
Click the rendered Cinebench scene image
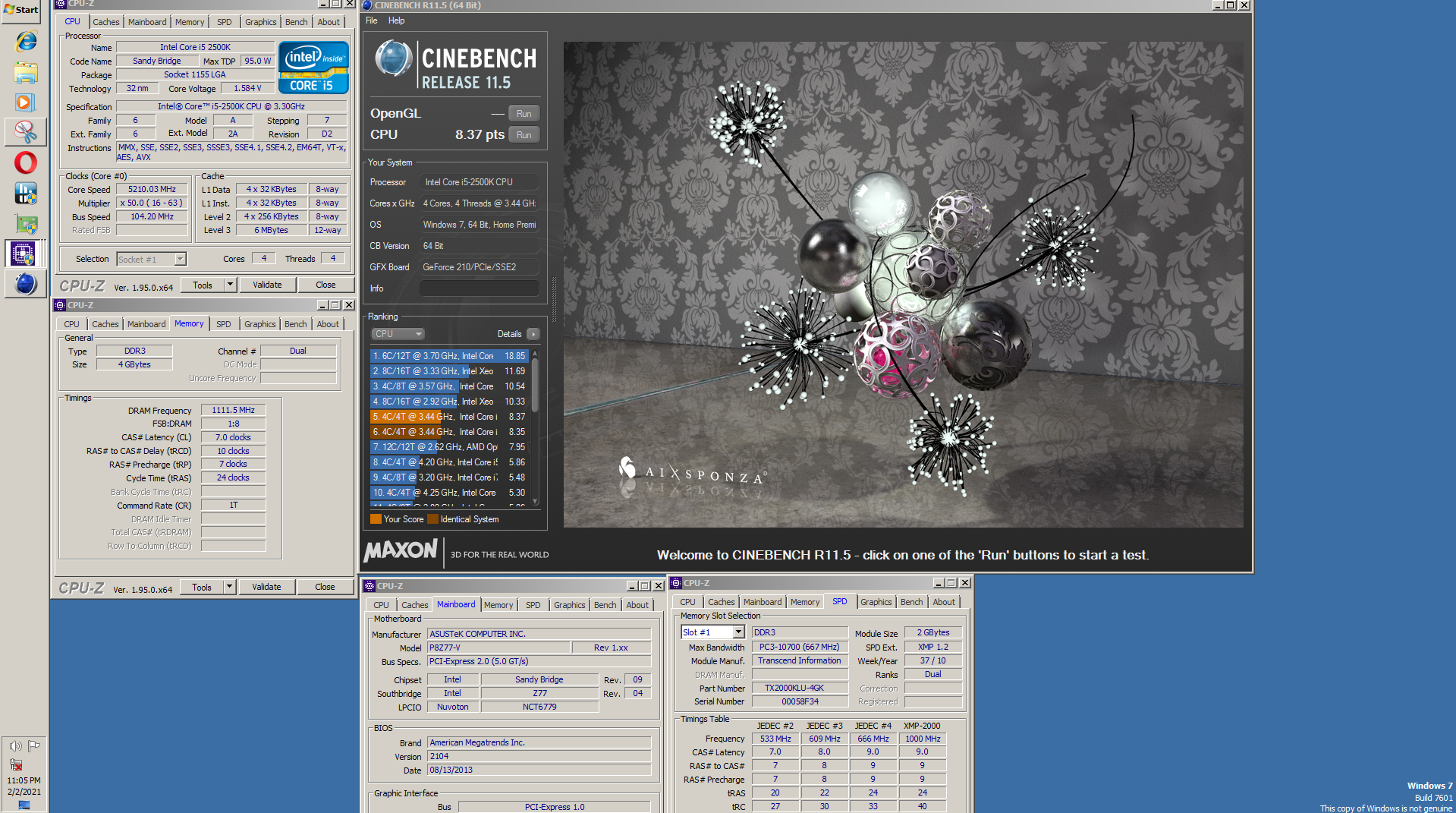coord(903,285)
